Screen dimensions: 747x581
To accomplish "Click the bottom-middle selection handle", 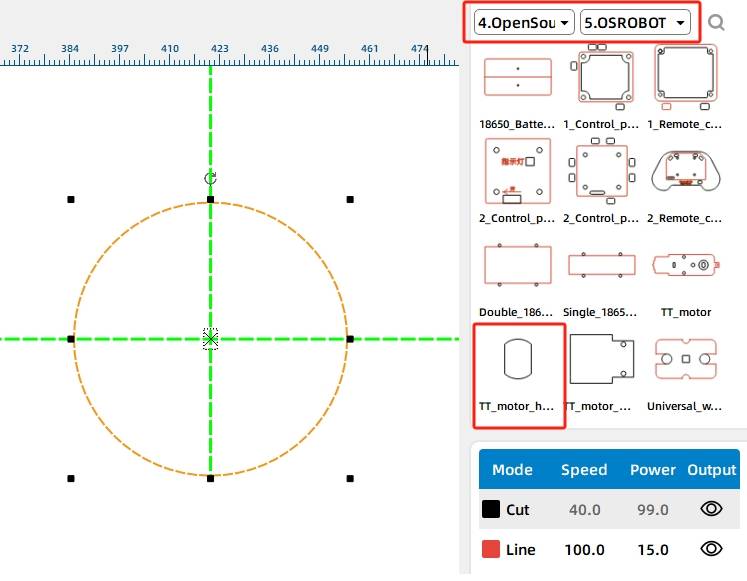I will pyautogui.click(x=210, y=479).
